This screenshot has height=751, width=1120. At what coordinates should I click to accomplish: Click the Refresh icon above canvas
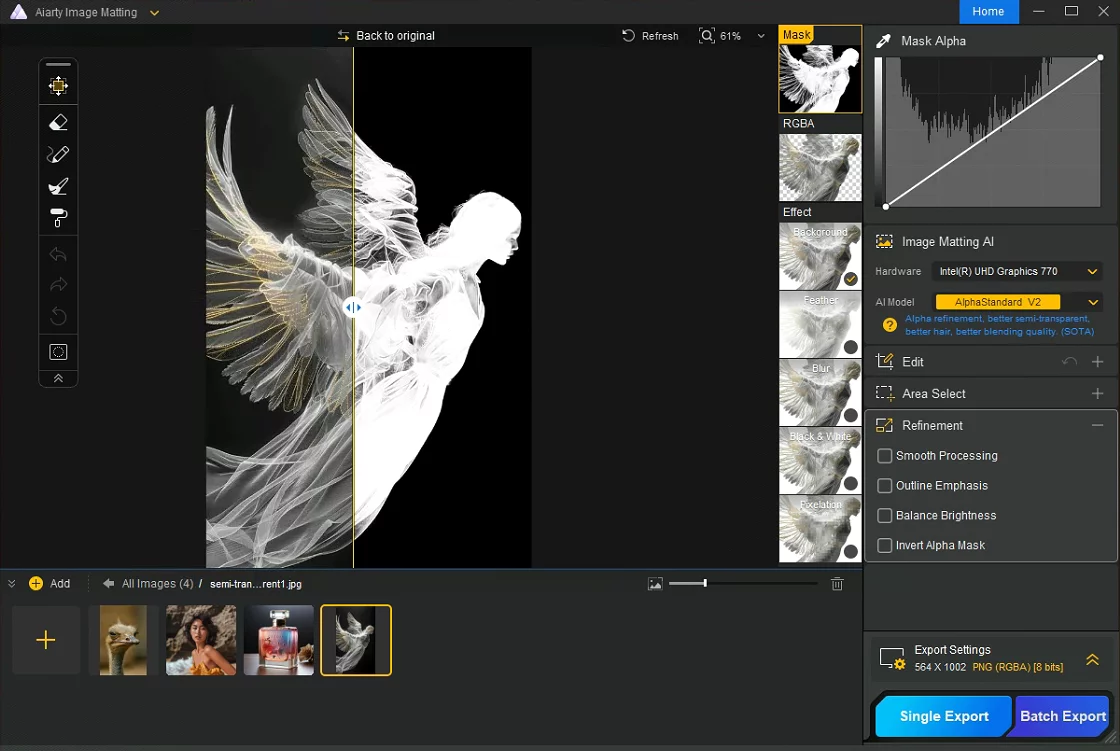(629, 36)
